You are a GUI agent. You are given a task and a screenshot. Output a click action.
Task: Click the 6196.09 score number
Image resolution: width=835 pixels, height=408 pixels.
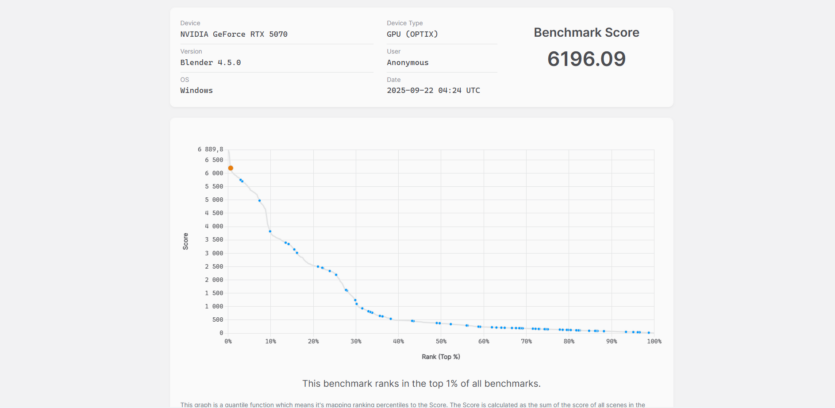(586, 59)
